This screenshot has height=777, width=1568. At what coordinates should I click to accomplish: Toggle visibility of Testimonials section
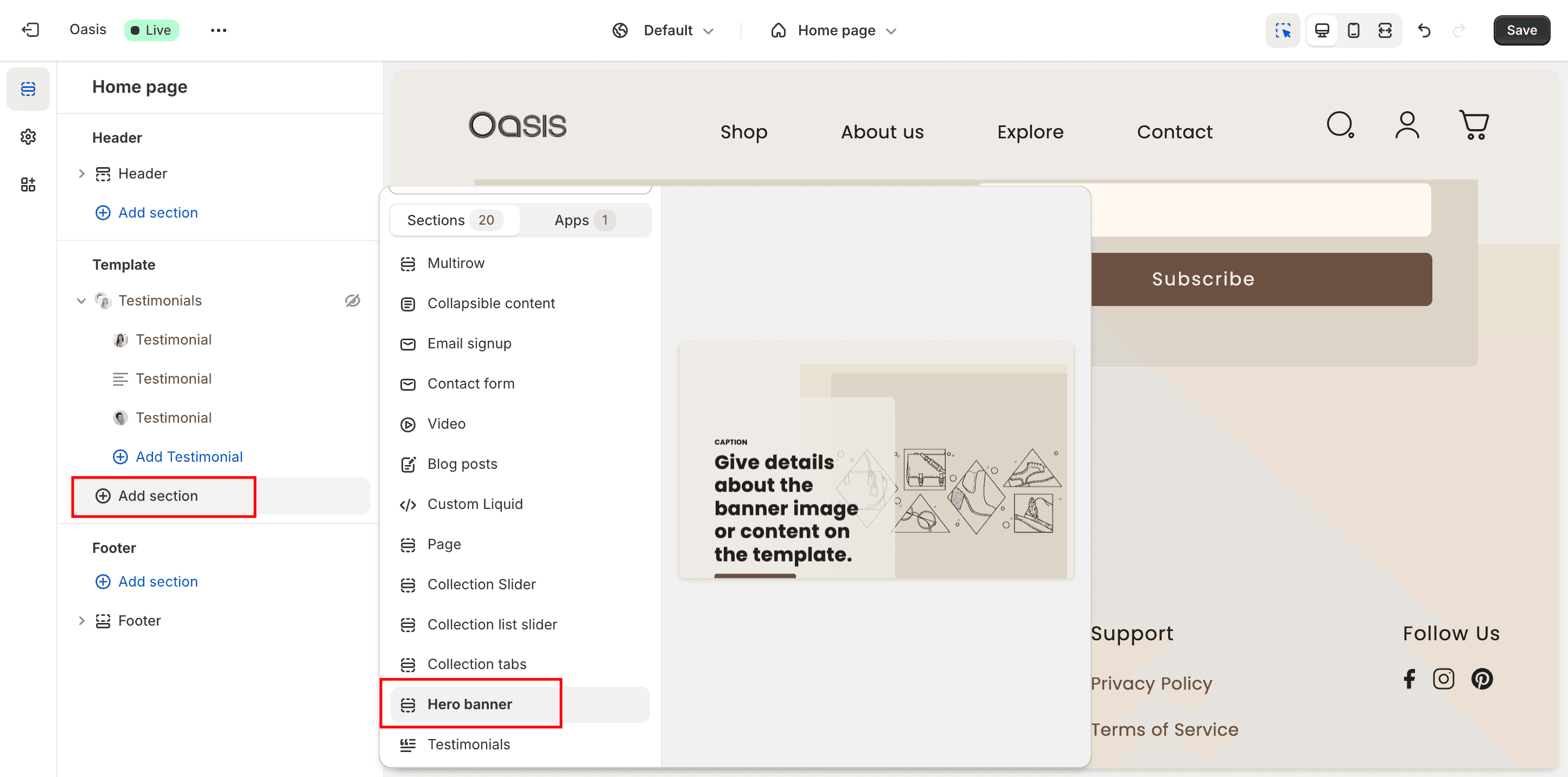pyautogui.click(x=353, y=300)
